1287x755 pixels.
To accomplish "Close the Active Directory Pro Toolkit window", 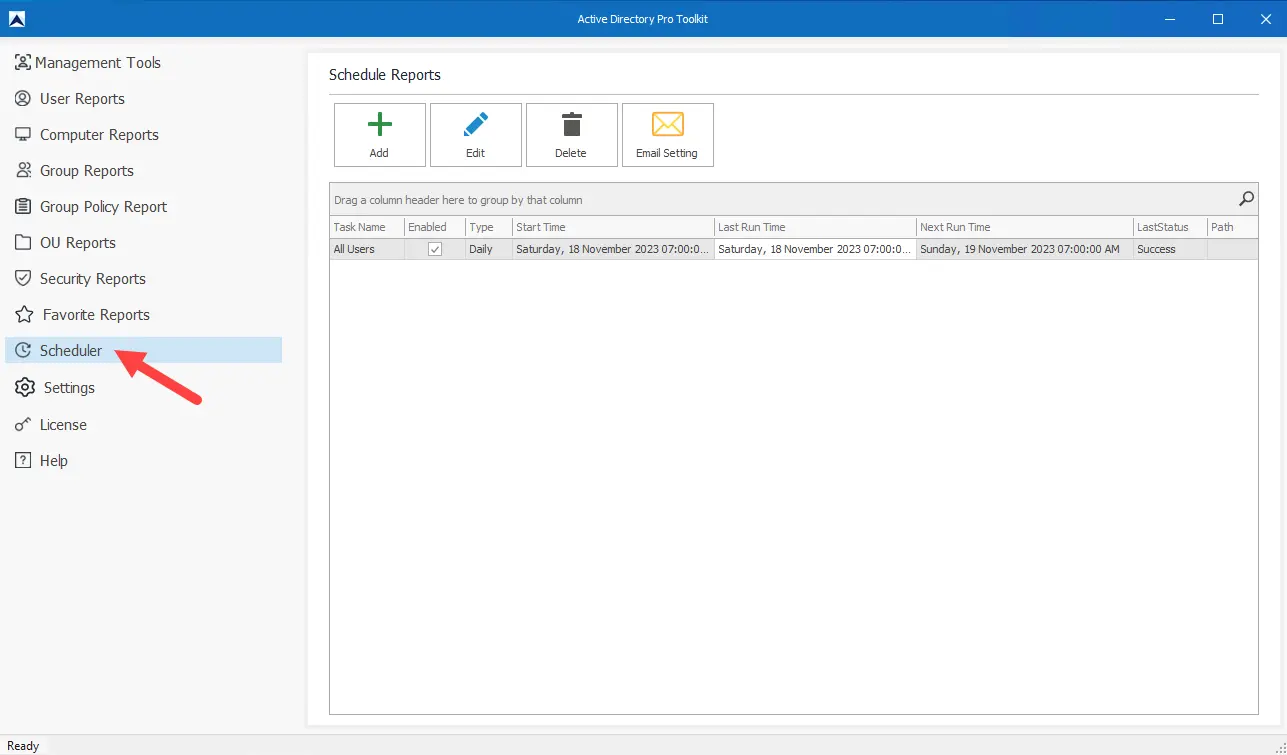I will [1264, 18].
